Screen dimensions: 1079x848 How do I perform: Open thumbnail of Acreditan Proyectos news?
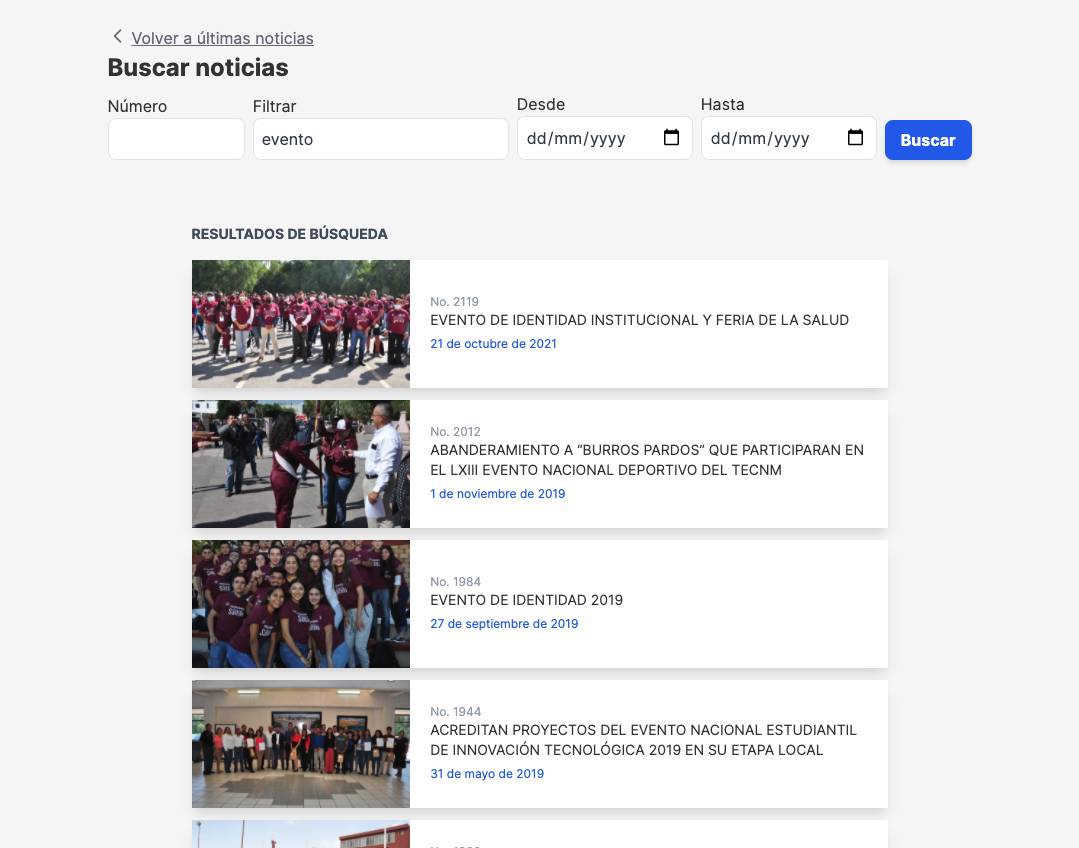point(301,744)
